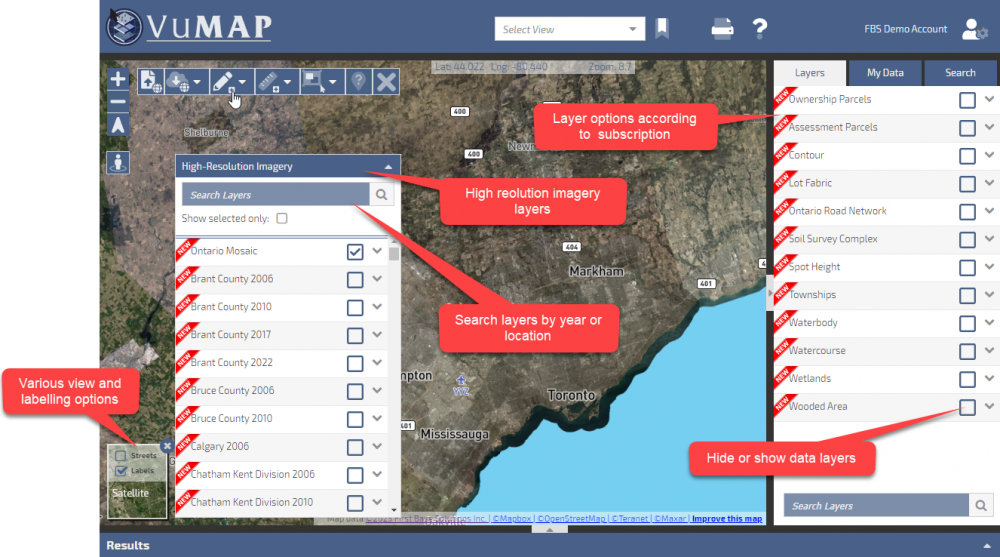Toggle the Show selected only checkbox
The width and height of the screenshot is (1000, 557).
282,218
